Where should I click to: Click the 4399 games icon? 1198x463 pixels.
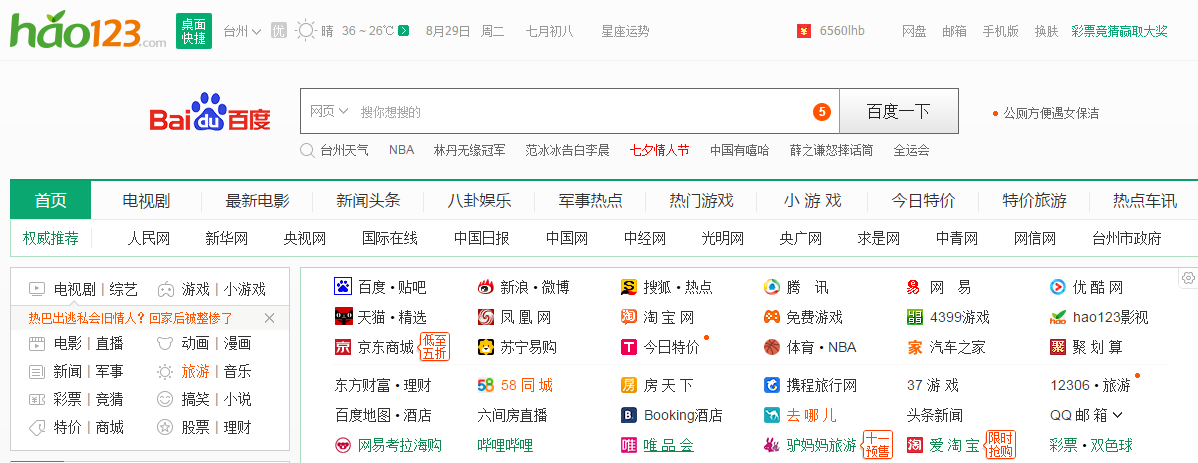(x=914, y=317)
